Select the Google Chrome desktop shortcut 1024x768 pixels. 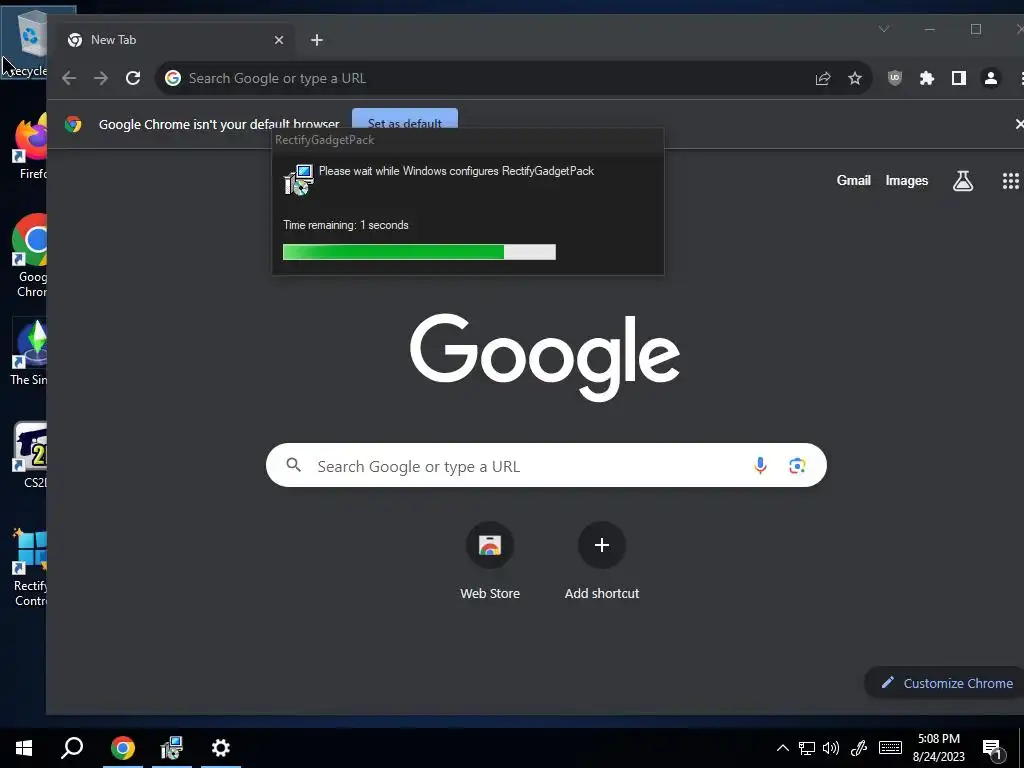(x=29, y=256)
